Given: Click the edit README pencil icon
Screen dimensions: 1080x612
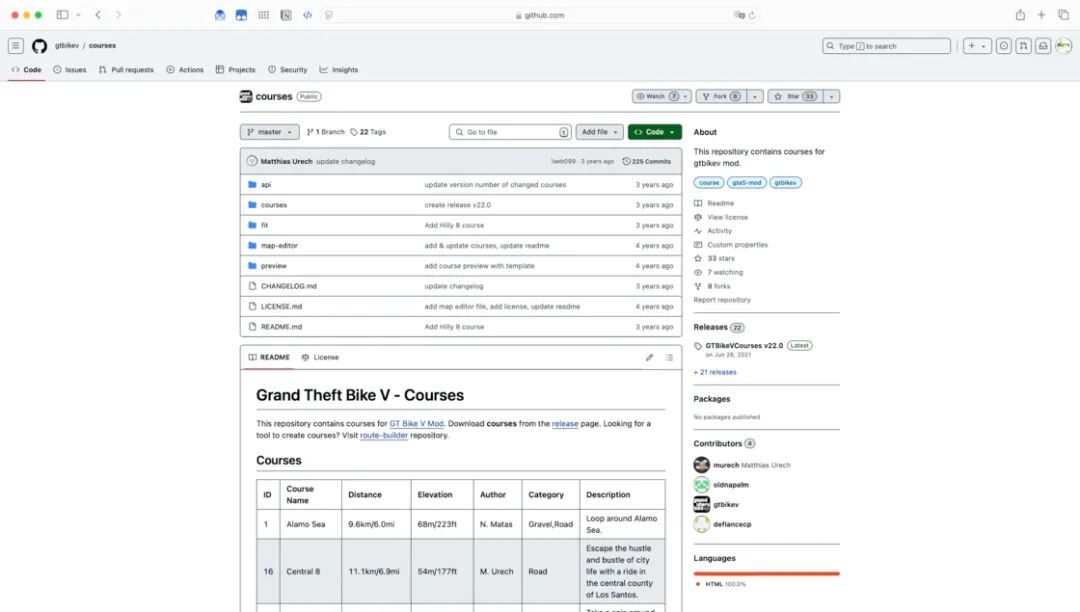Looking at the screenshot, I should tap(649, 357).
